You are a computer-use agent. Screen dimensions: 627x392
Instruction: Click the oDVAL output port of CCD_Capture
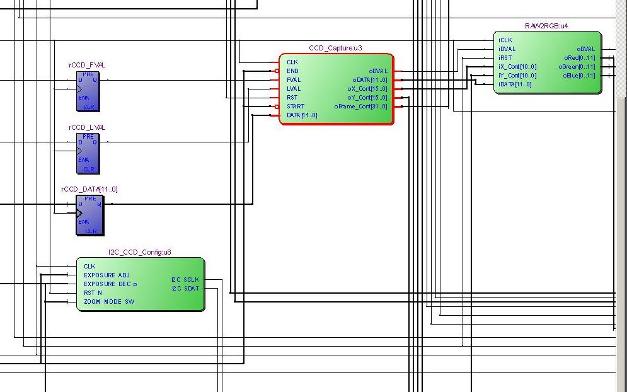378,71
